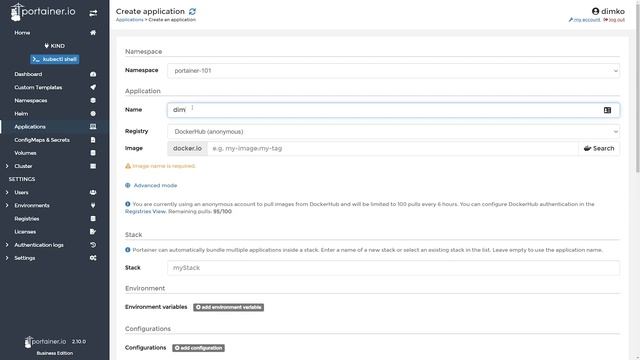Image resolution: width=640 pixels, height=360 pixels.
Task: Expand the Cluster sidebar section
Action: tap(7, 166)
